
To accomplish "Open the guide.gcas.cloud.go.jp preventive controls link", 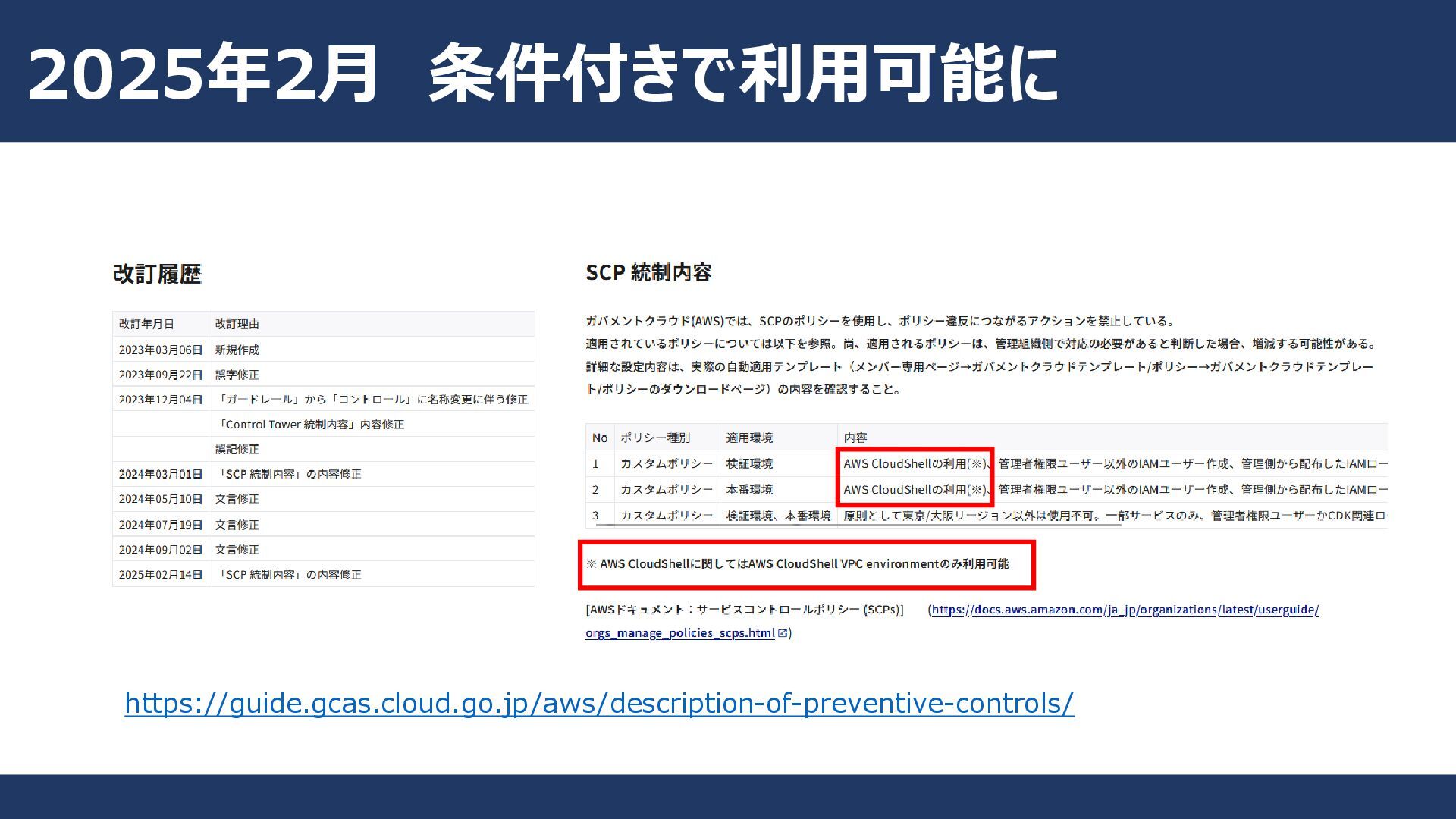I will point(599,703).
